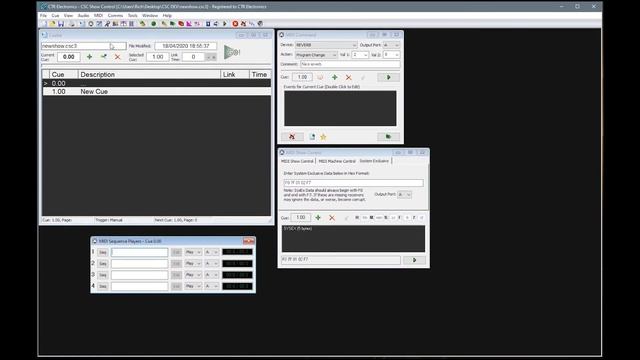Click the Current Cue value field
The image size is (640, 360).
click(x=69, y=57)
